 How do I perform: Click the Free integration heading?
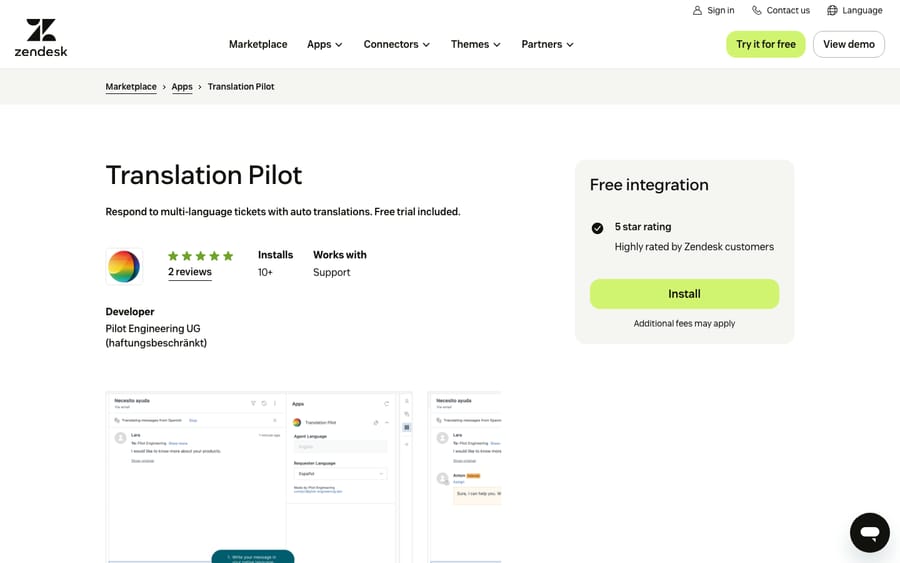pyautogui.click(x=649, y=185)
